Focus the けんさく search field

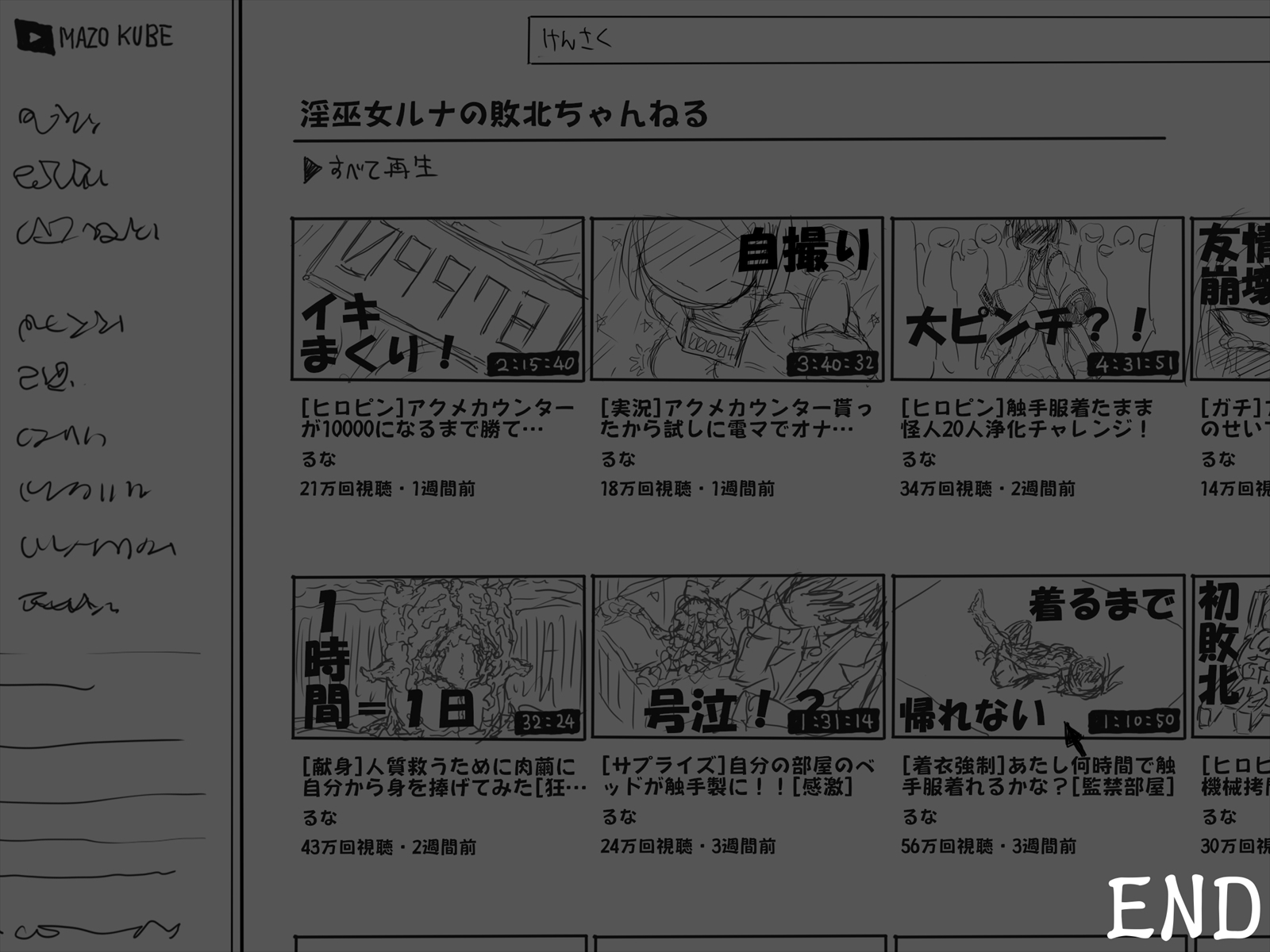[x=897, y=40]
